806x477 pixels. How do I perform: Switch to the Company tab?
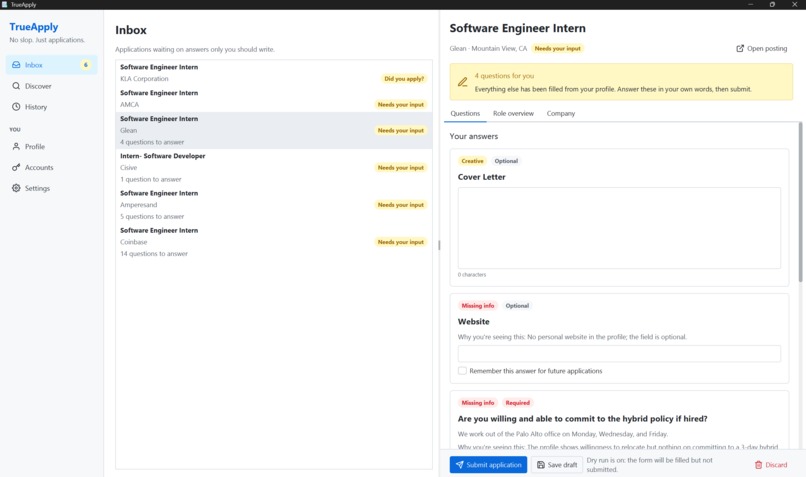click(x=561, y=114)
